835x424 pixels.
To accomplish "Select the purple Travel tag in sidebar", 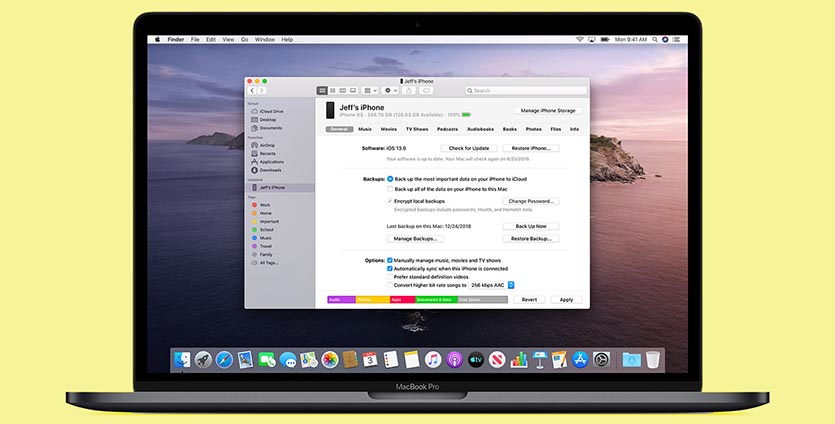I will click(x=262, y=246).
